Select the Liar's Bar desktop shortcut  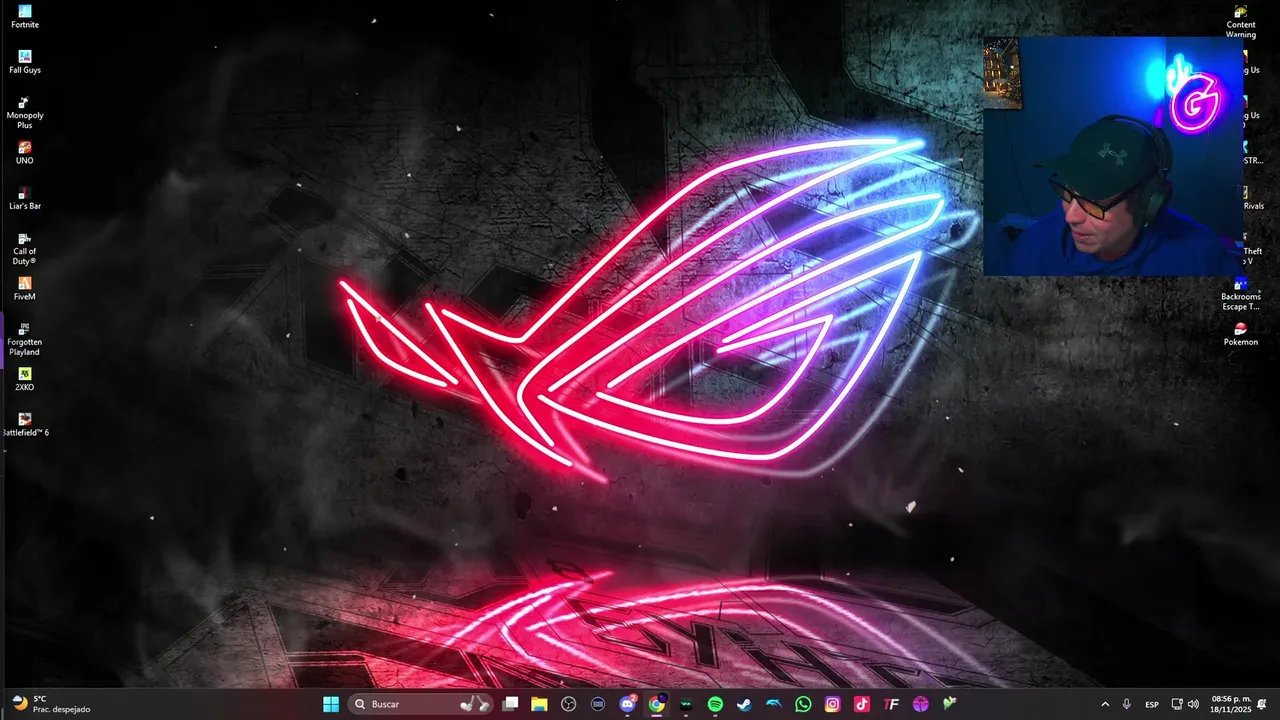pos(25,198)
